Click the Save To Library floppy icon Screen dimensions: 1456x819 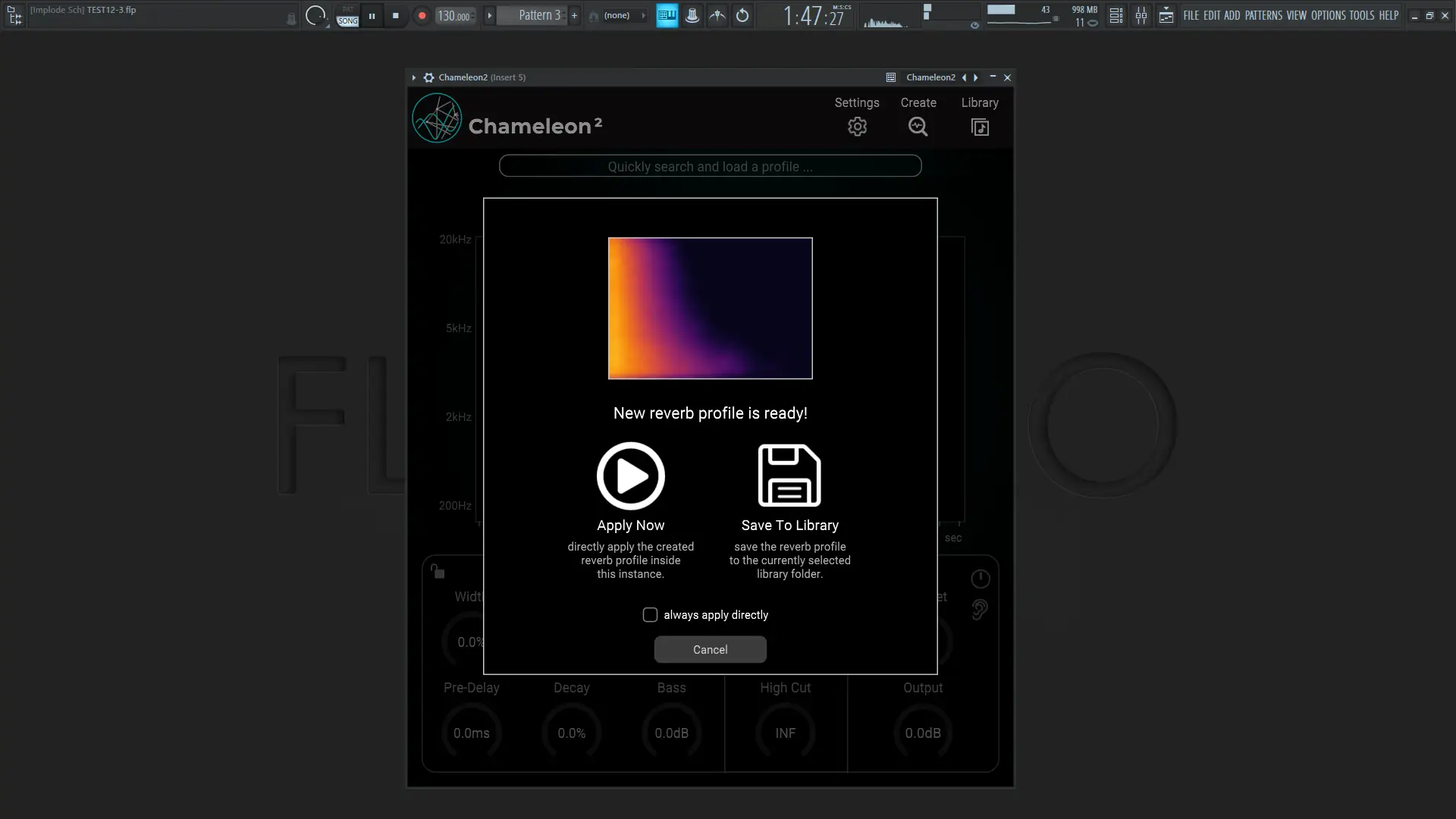[789, 475]
